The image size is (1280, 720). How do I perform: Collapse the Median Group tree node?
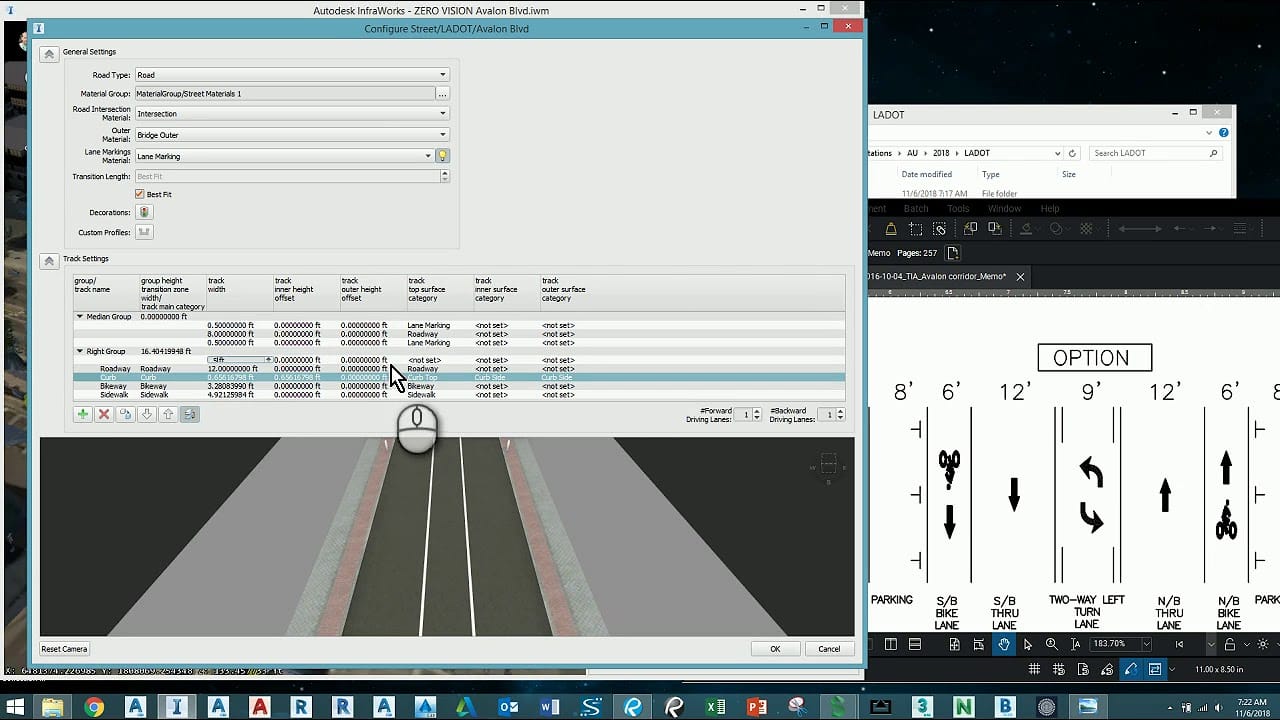point(80,317)
